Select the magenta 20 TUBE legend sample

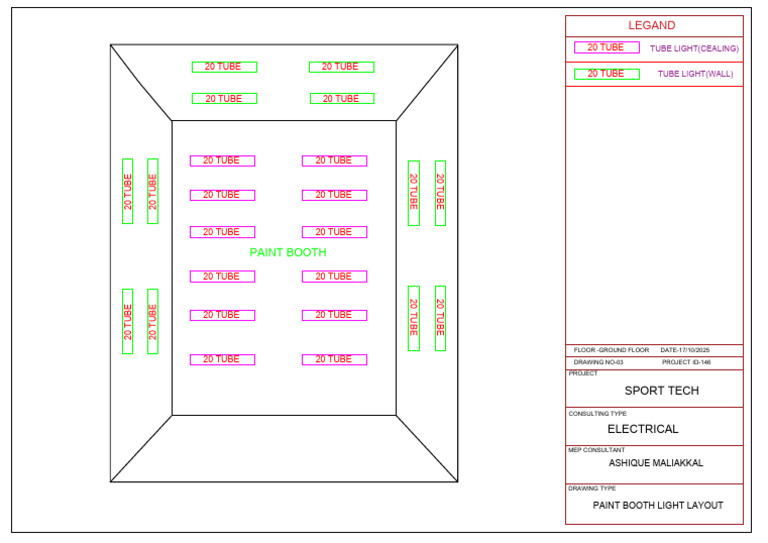[606, 47]
